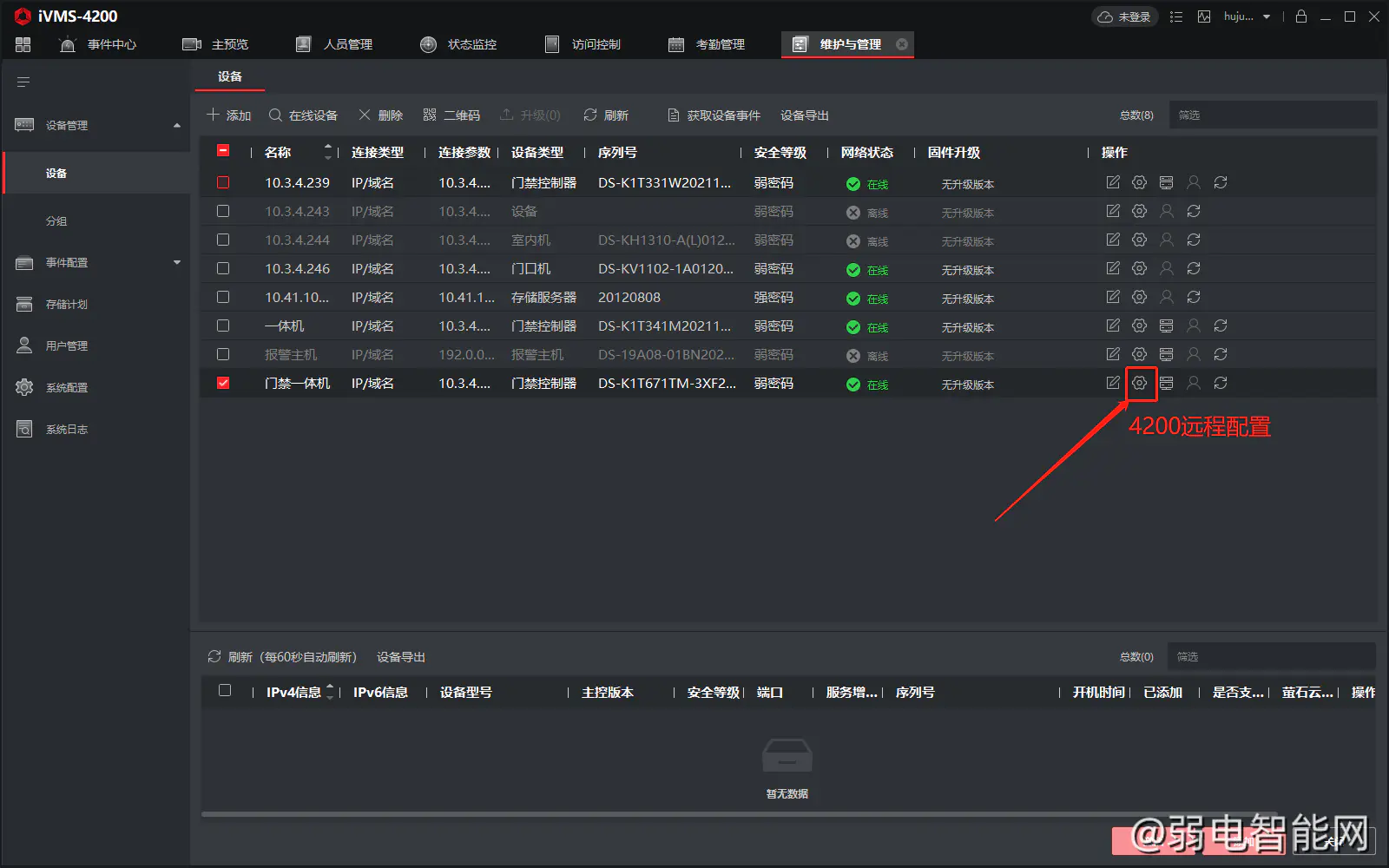The image size is (1389, 868).
Task: Collapse the left sidebar with hamburger icon
Action: [x=23, y=82]
